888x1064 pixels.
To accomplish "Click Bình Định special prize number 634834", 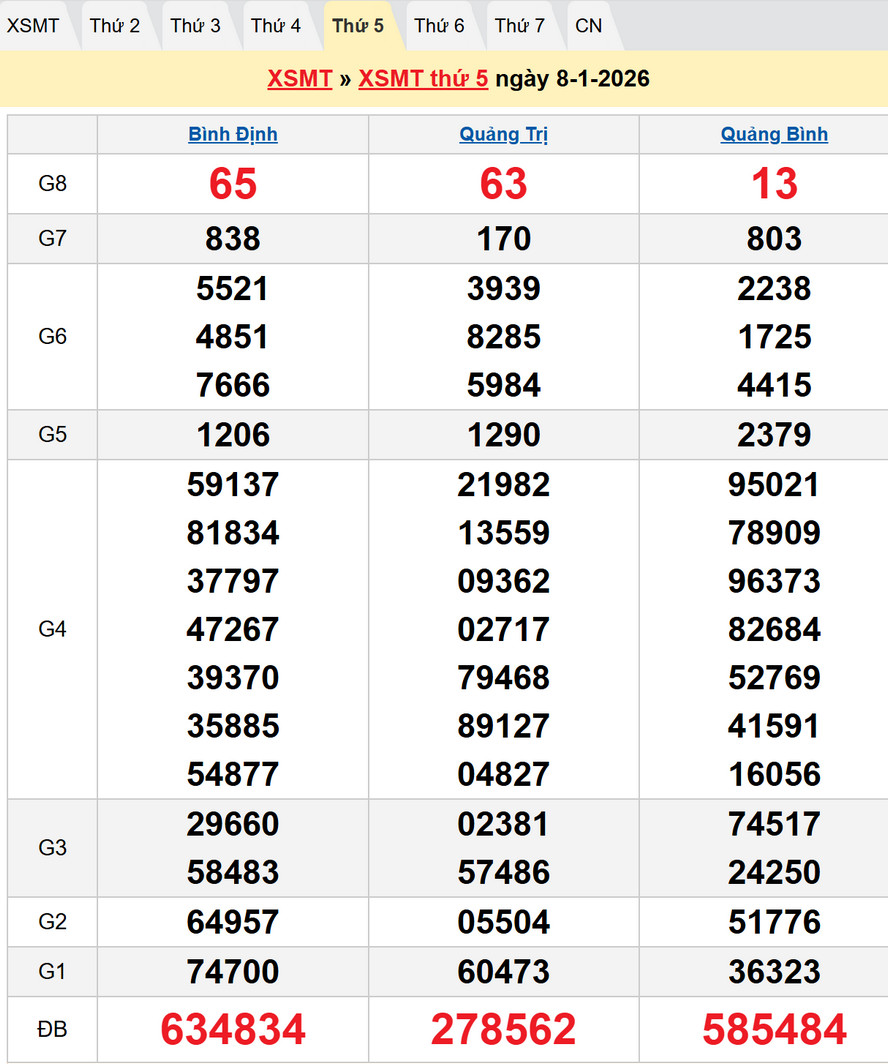I will click(x=233, y=1029).
